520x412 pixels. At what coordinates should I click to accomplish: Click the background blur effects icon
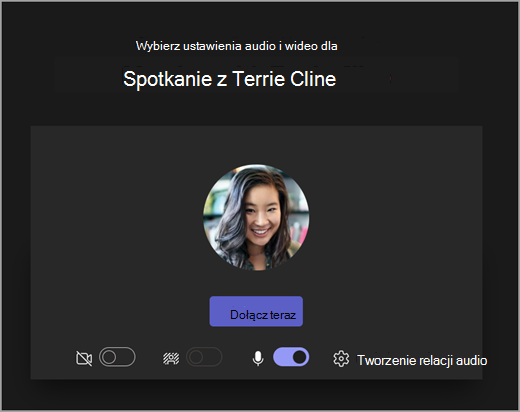[x=171, y=359]
